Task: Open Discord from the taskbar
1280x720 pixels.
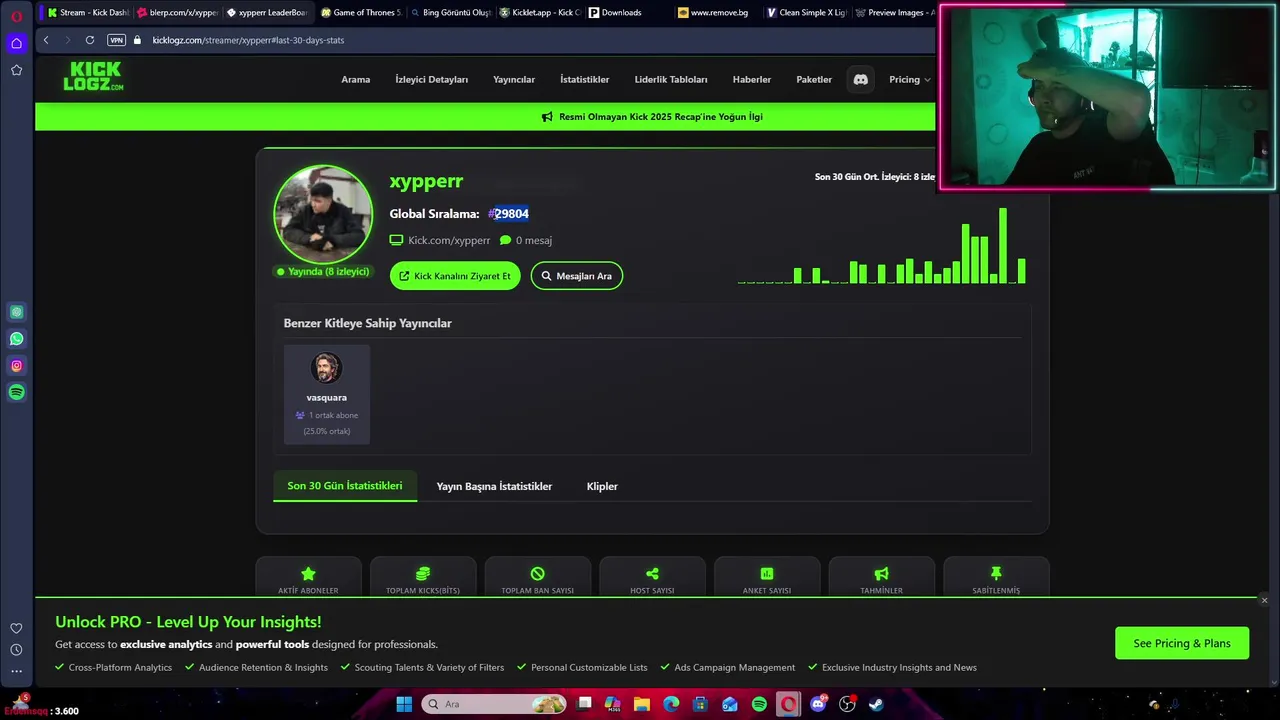Action: click(818, 704)
